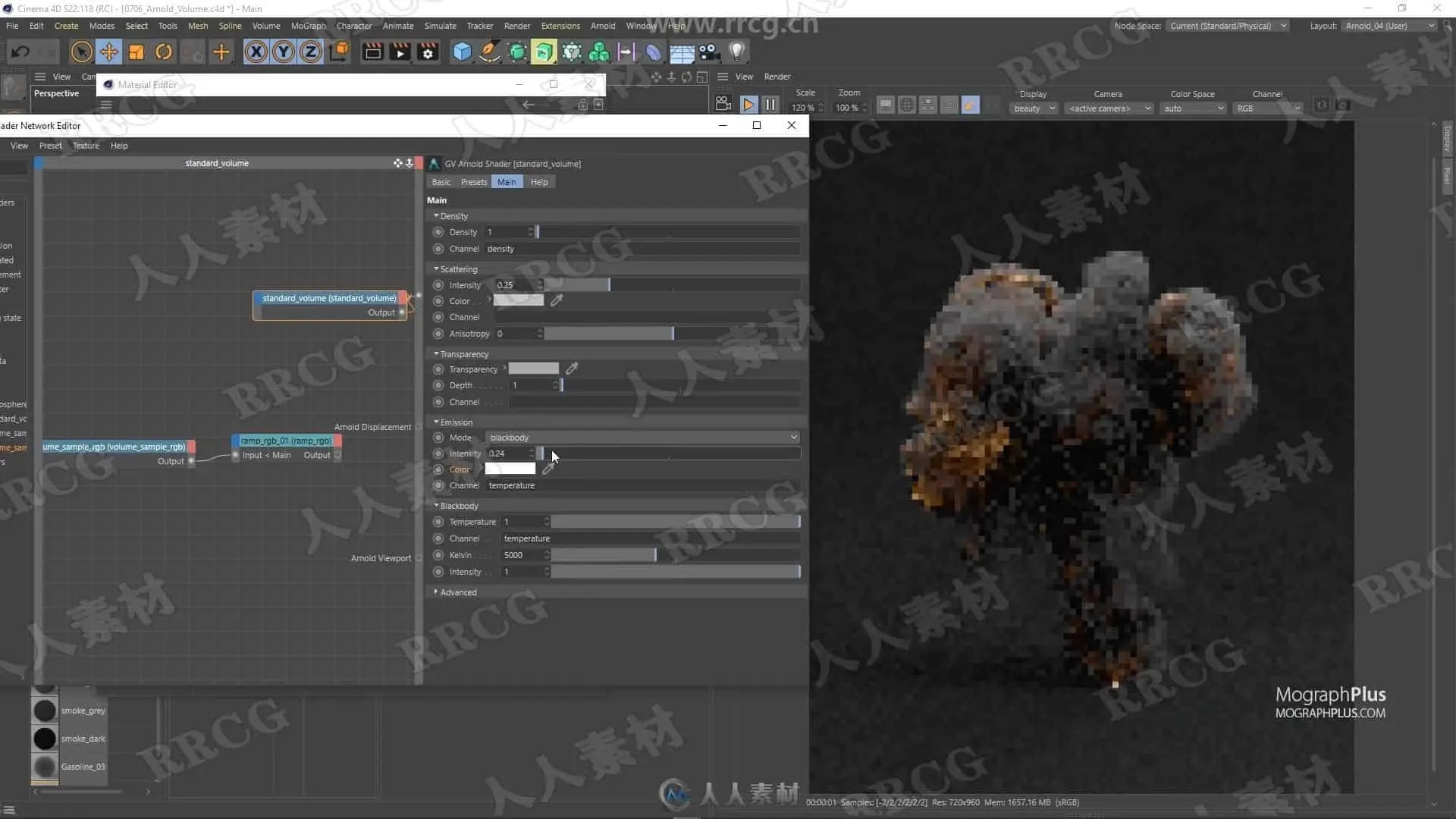Open the Display beauty dropdown

[x=1034, y=108]
